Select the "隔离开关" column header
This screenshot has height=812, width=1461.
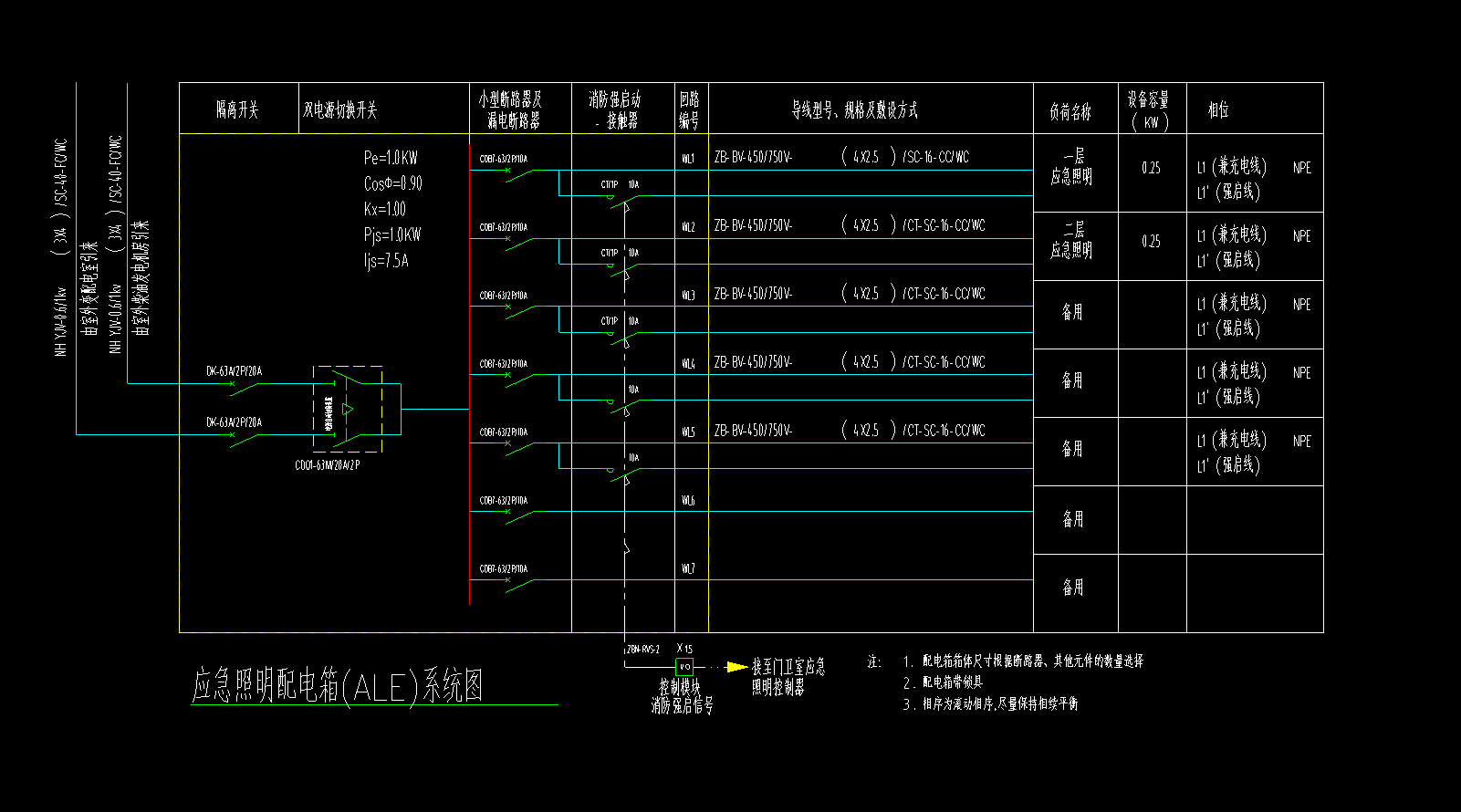237,110
